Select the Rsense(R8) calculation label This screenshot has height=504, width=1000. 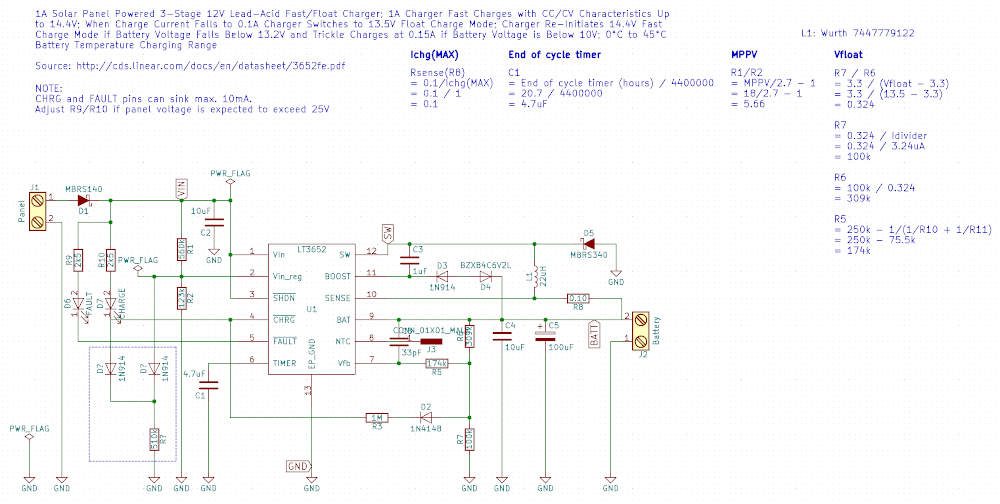click(x=438, y=73)
